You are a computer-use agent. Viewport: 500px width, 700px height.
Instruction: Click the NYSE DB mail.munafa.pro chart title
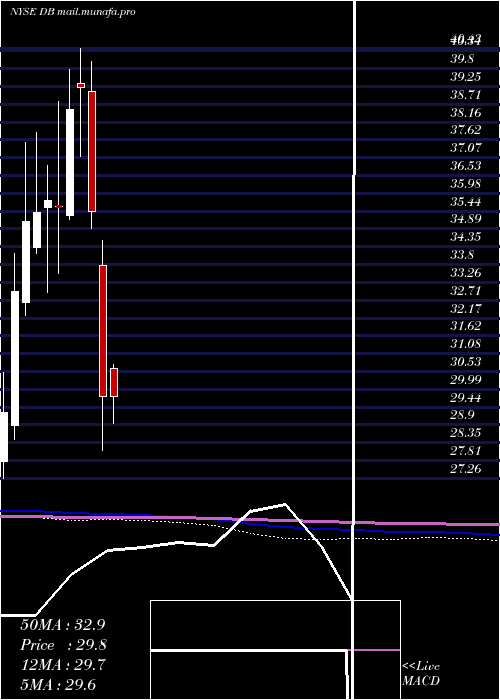[x=73, y=12]
